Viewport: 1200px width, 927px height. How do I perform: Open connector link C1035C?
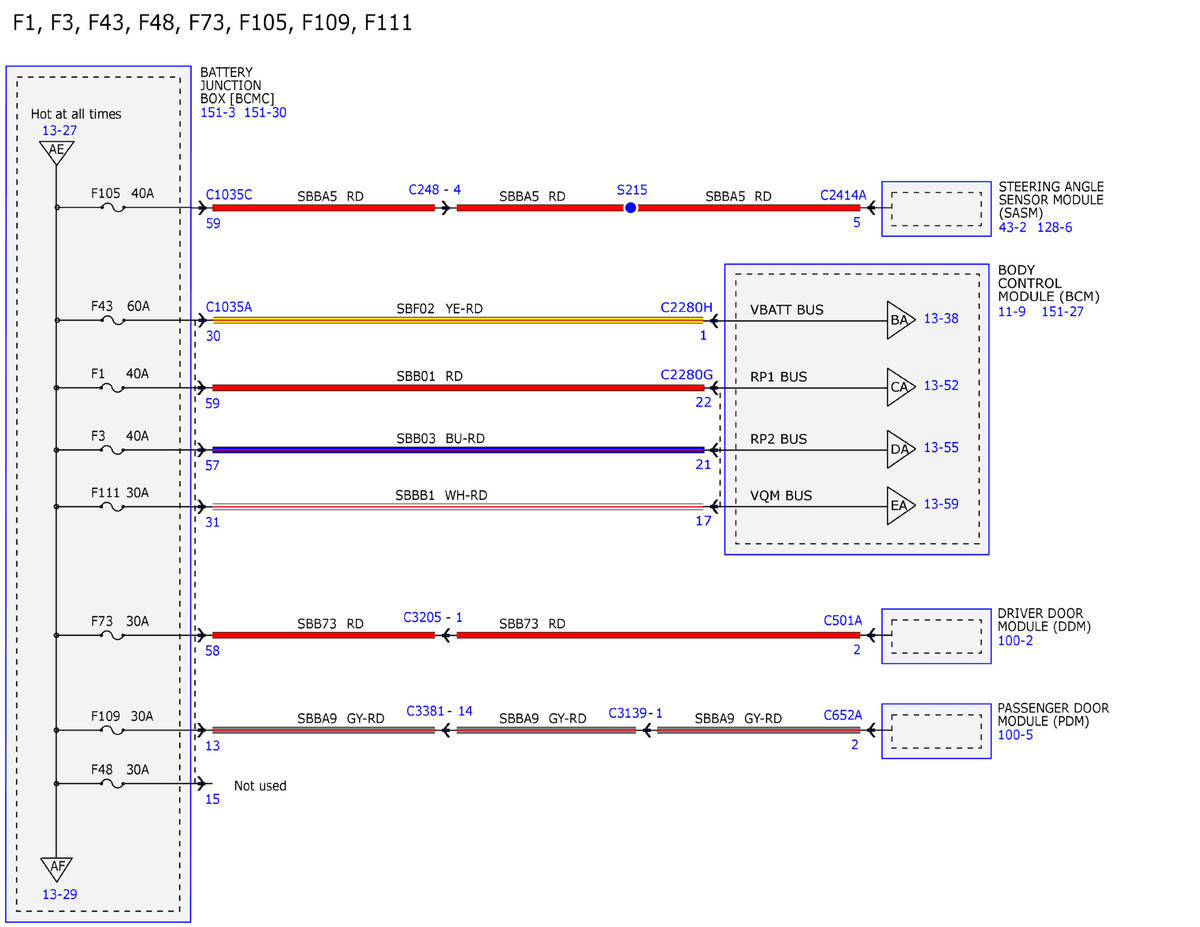[229, 194]
